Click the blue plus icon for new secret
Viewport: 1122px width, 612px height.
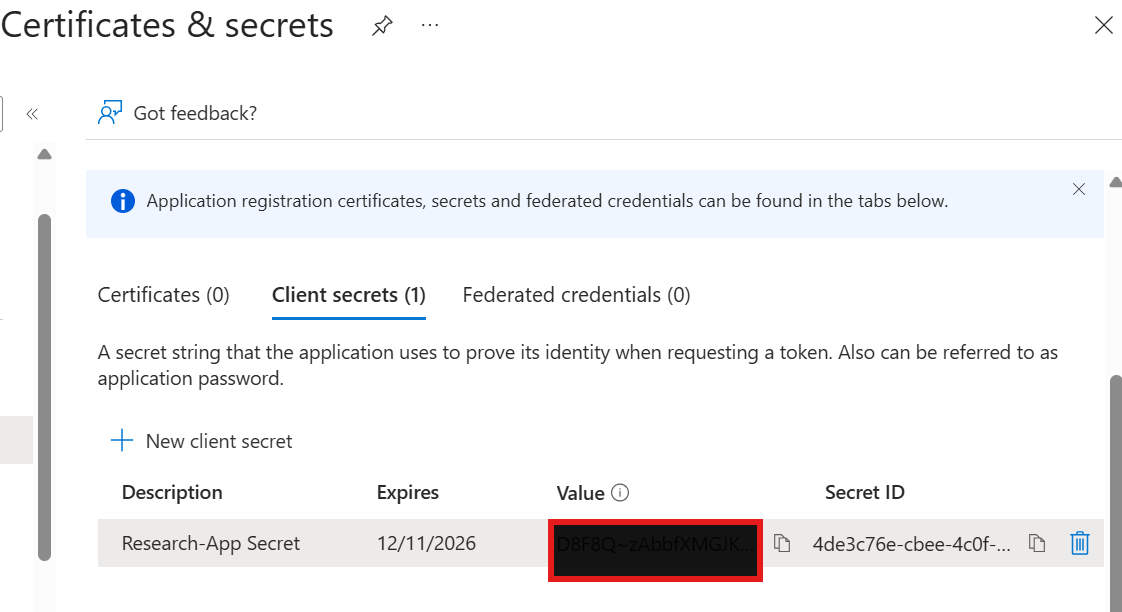click(122, 441)
